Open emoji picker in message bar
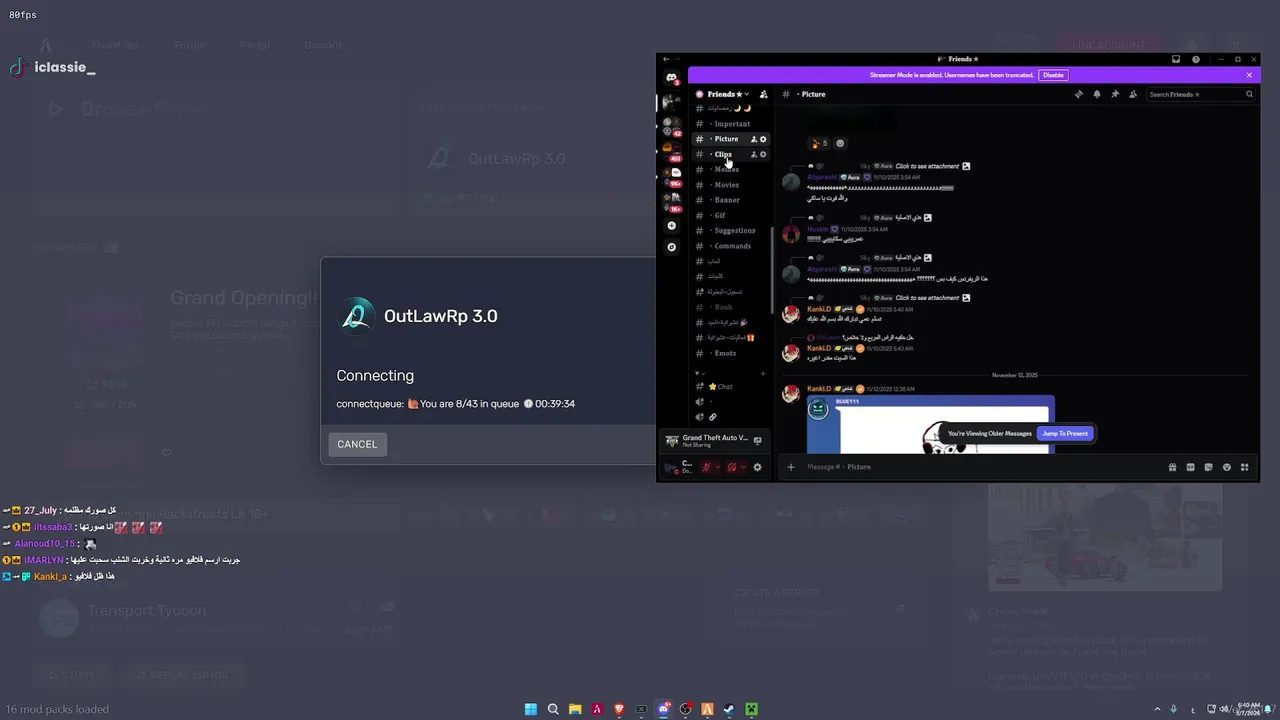 [1226, 467]
